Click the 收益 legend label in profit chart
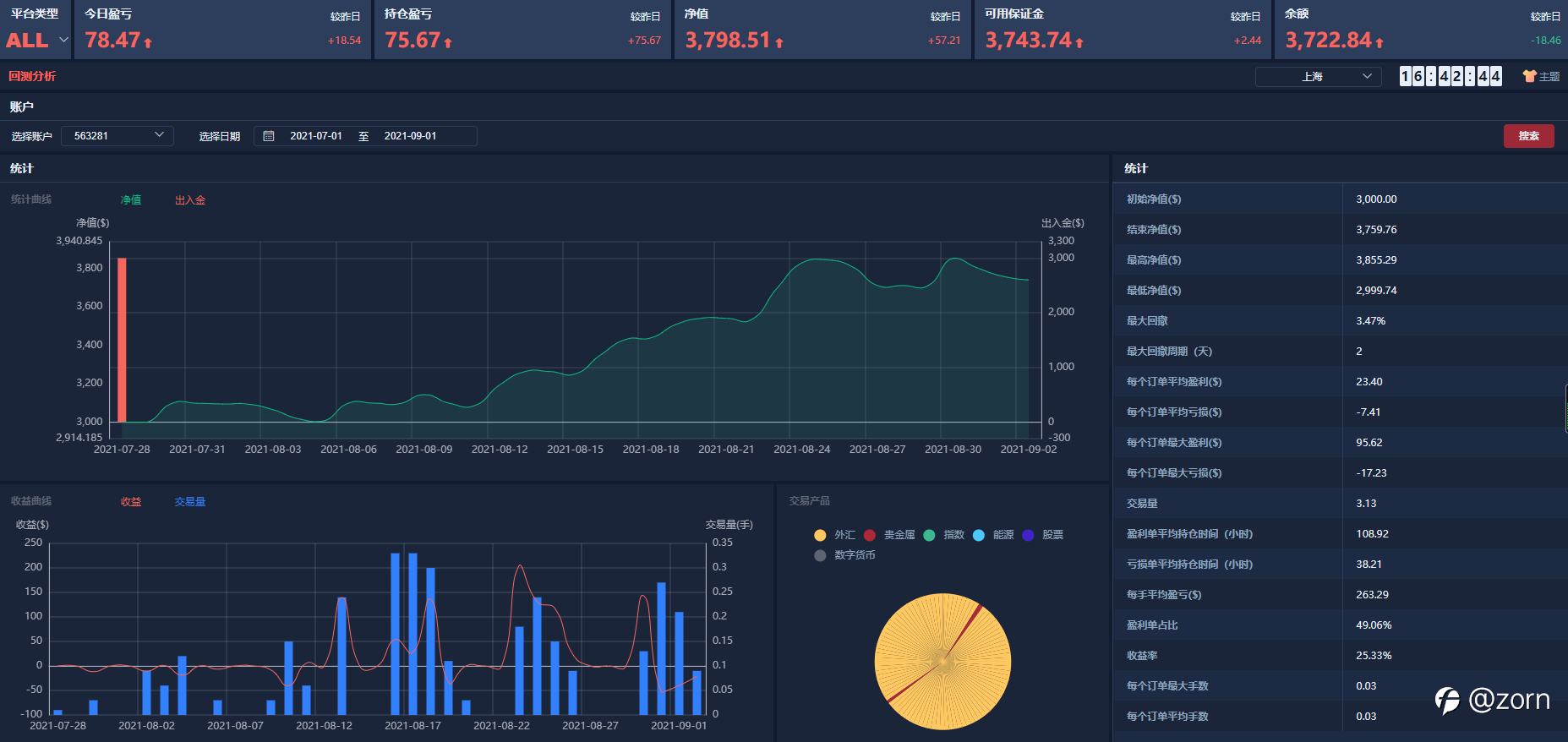 point(131,502)
